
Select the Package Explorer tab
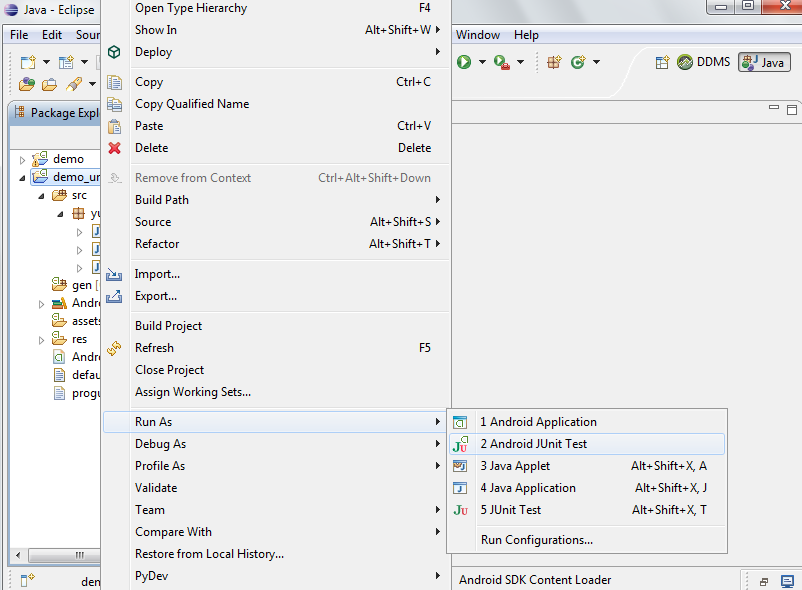pos(56,112)
